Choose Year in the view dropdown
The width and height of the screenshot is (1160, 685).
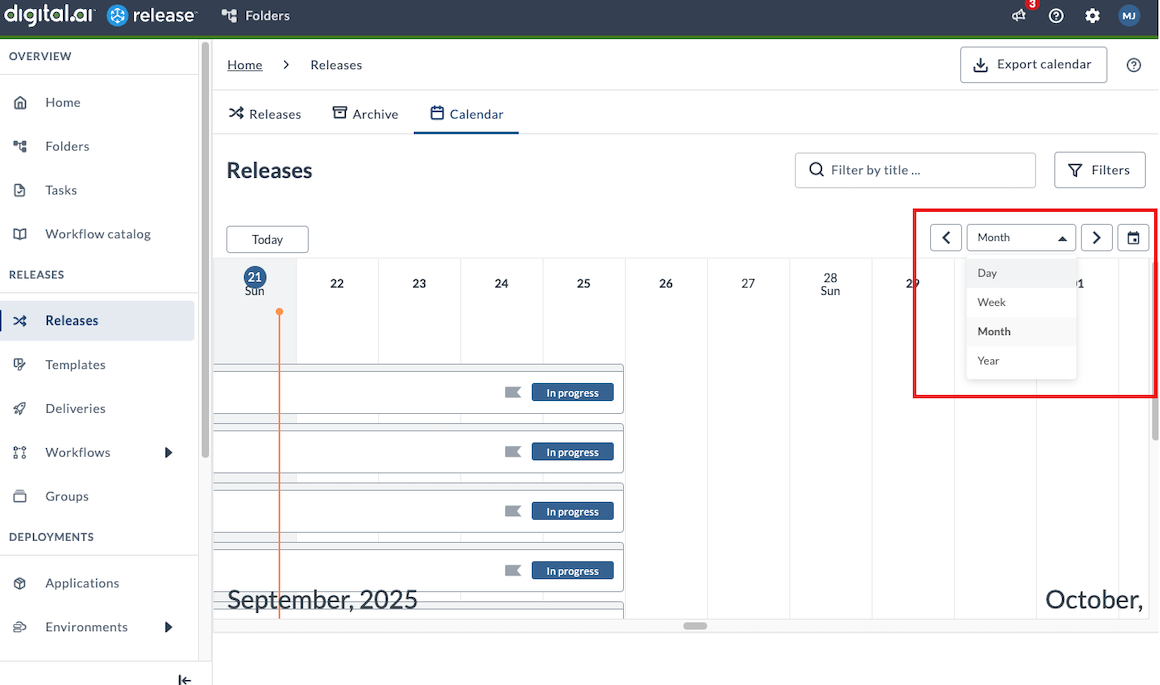tap(988, 361)
